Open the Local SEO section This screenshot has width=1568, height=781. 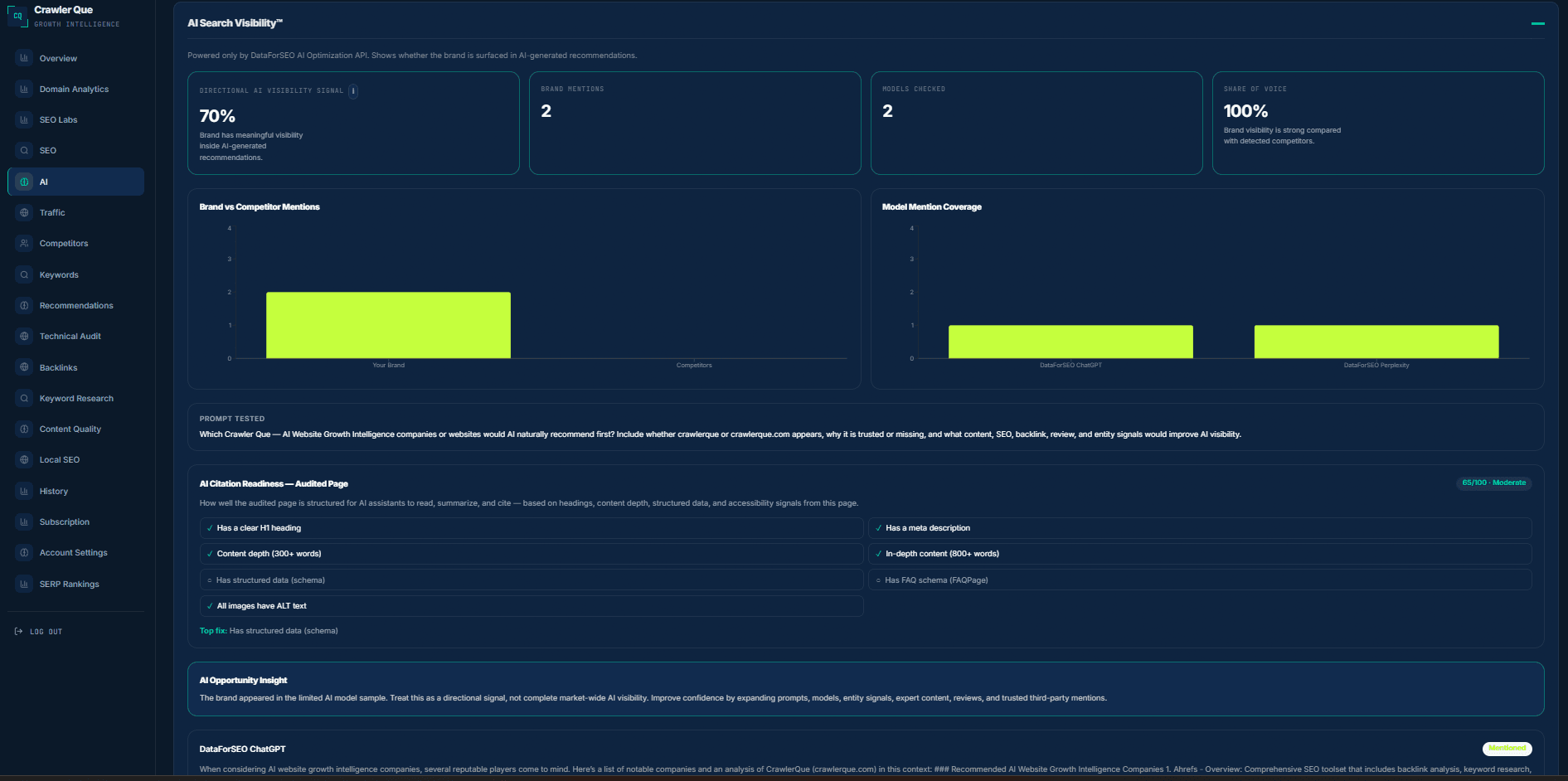(75, 459)
